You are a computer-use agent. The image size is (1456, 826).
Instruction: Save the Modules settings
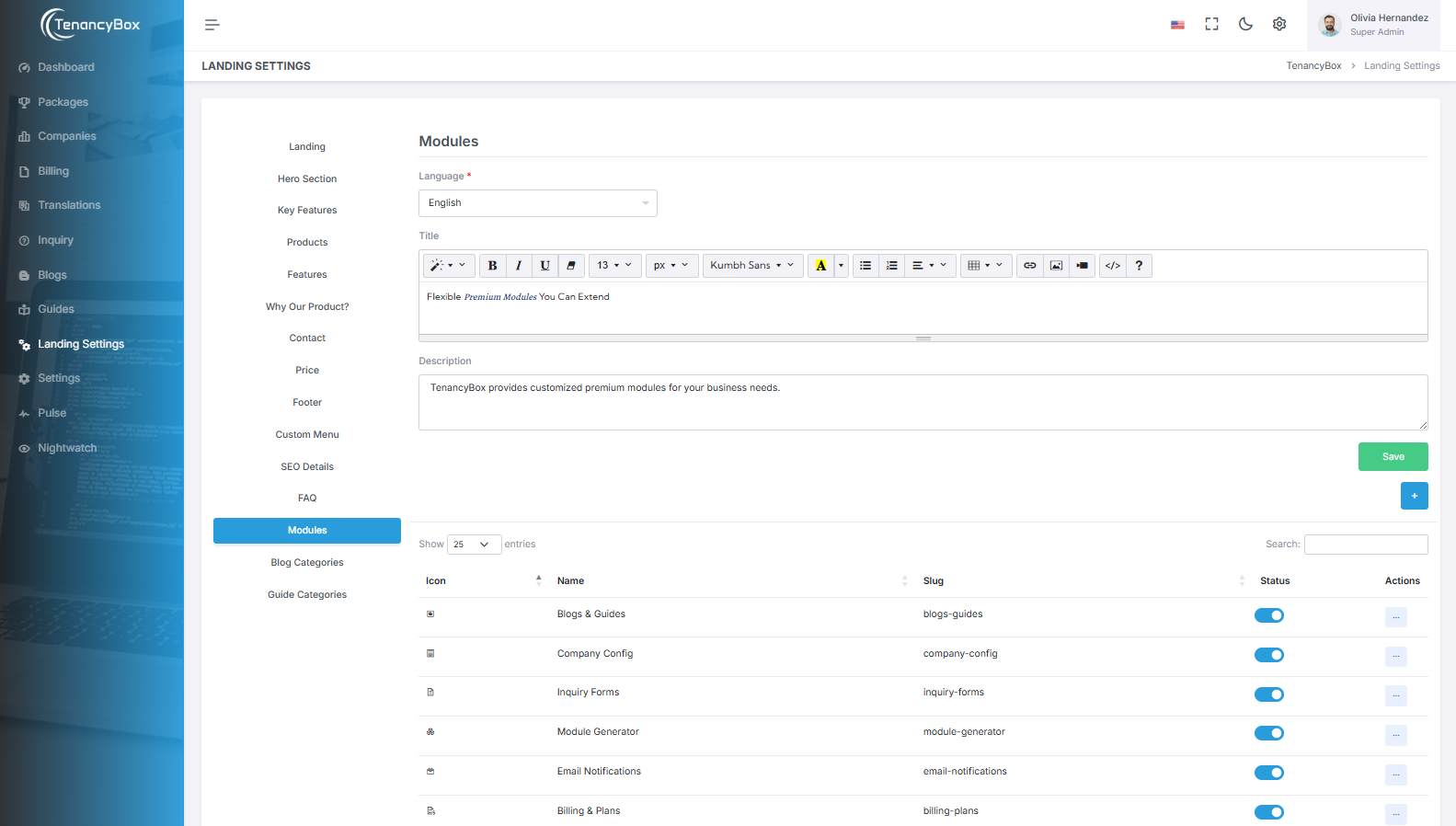coord(1393,457)
